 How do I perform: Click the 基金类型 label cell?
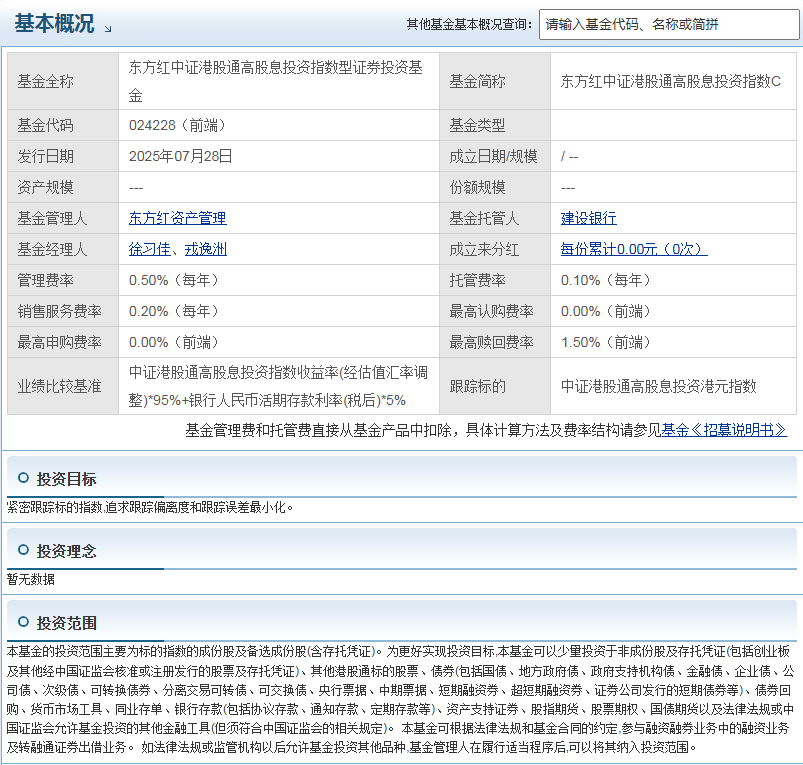495,125
